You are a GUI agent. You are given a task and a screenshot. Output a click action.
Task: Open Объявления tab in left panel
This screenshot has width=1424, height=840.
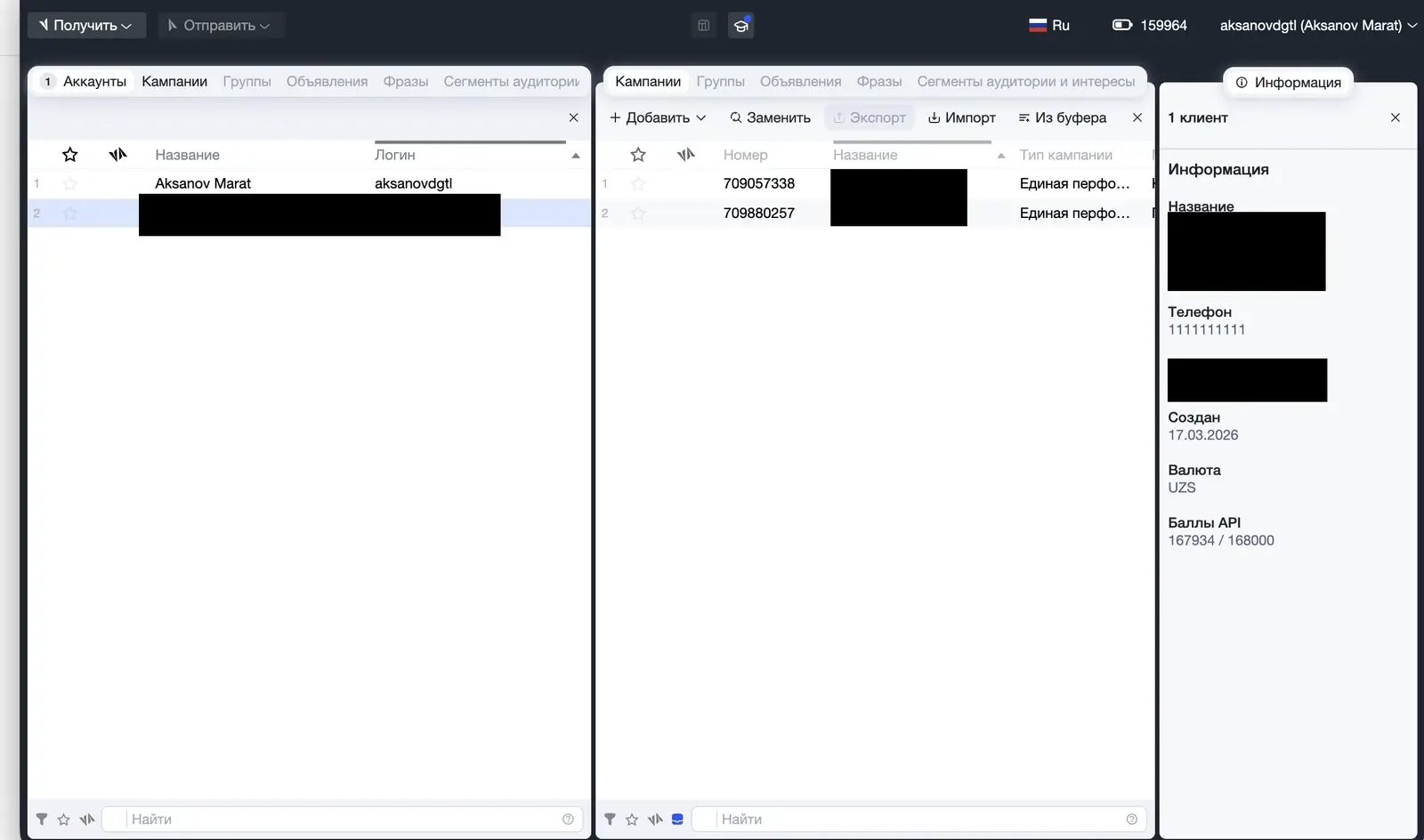tap(327, 81)
